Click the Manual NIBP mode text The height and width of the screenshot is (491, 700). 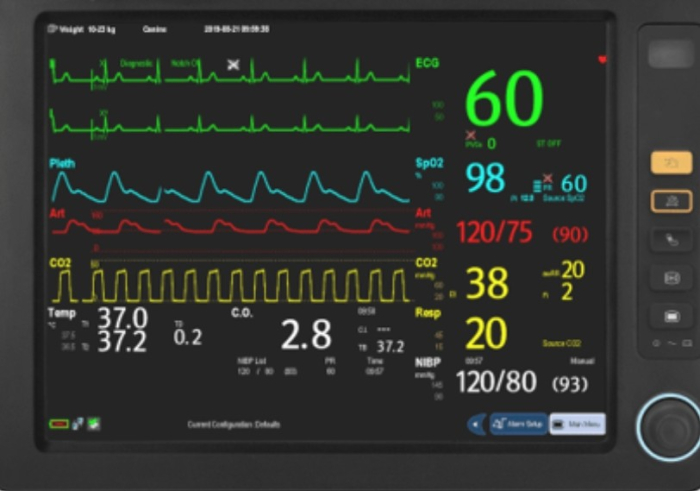point(582,361)
